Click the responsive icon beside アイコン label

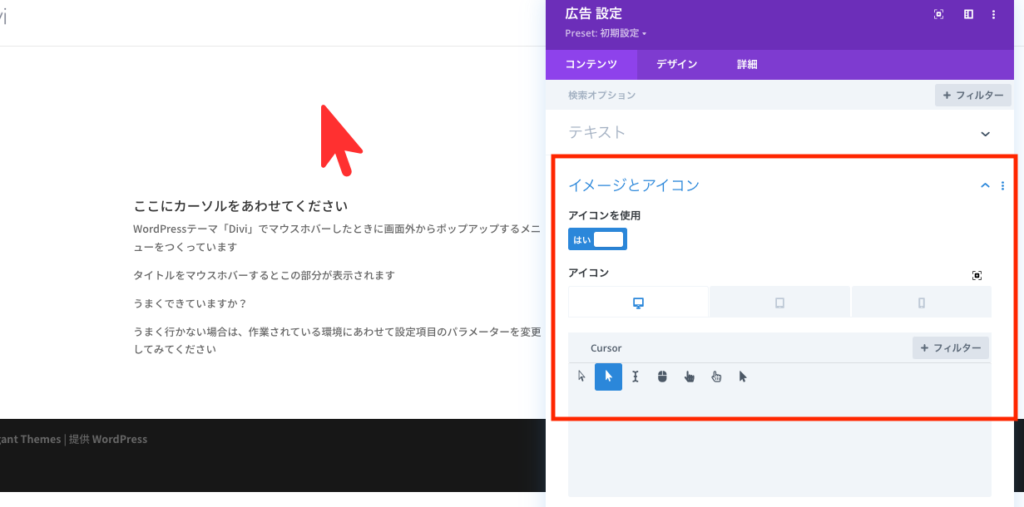click(x=977, y=276)
